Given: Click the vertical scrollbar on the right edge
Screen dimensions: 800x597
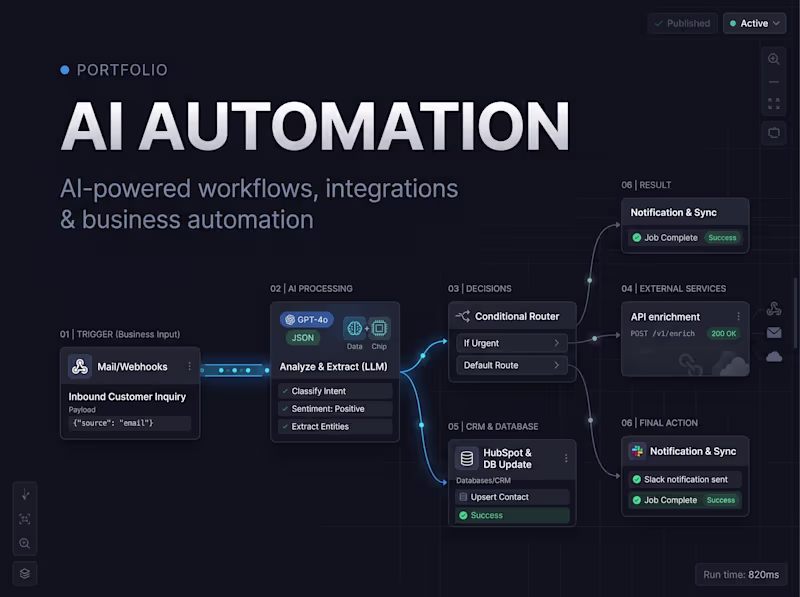Looking at the screenshot, I should pos(795,312).
